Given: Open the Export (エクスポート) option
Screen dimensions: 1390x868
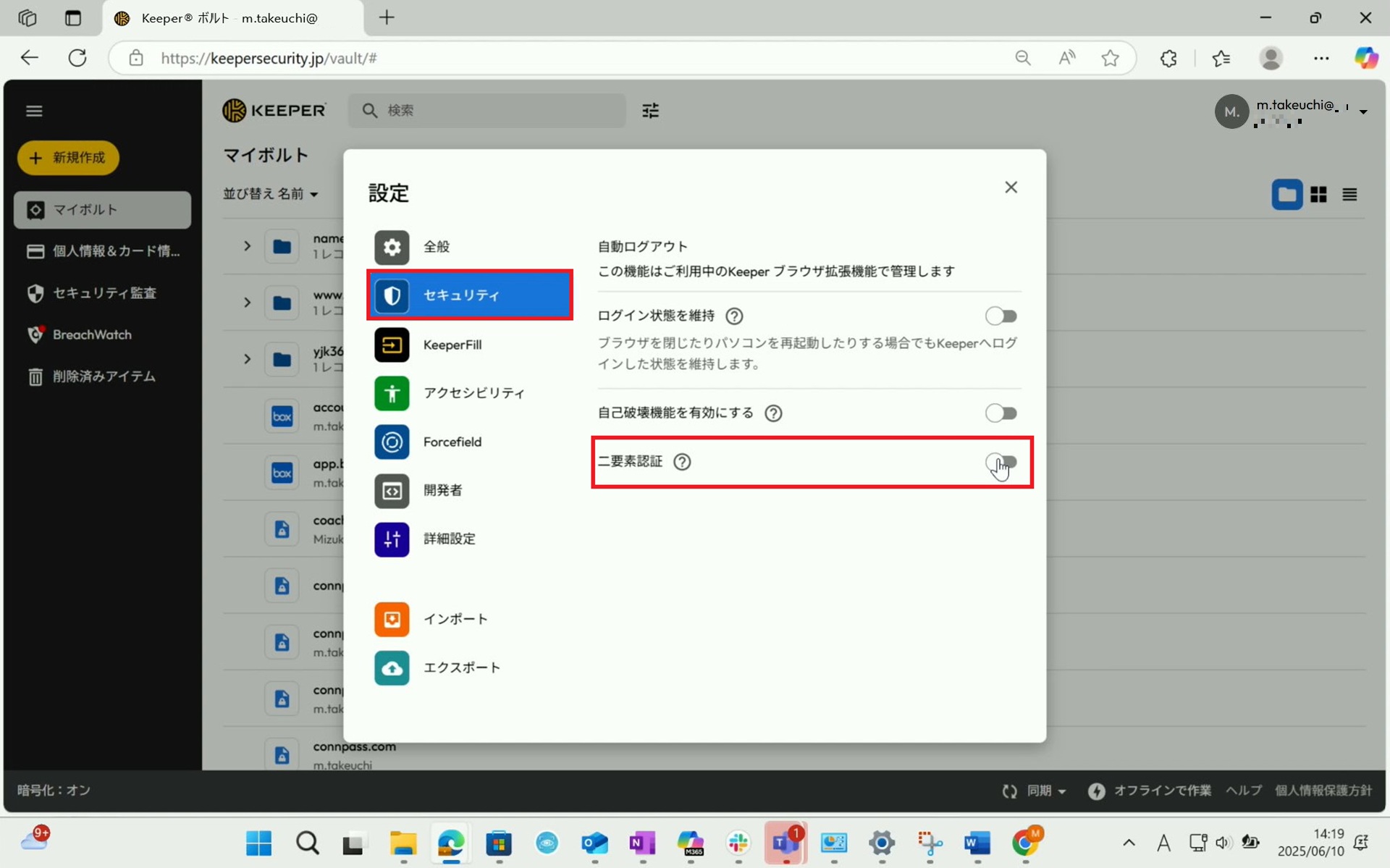Looking at the screenshot, I should click(x=461, y=667).
